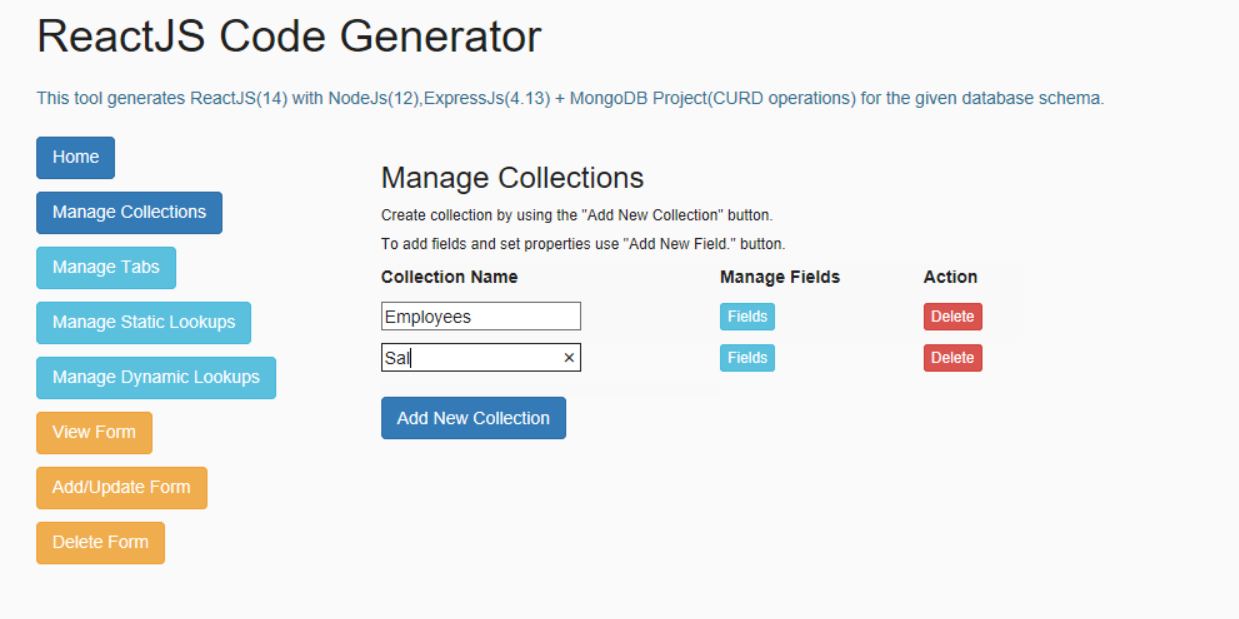1239x619 pixels.
Task: Open Manage Static Lookups
Action: 144,323
